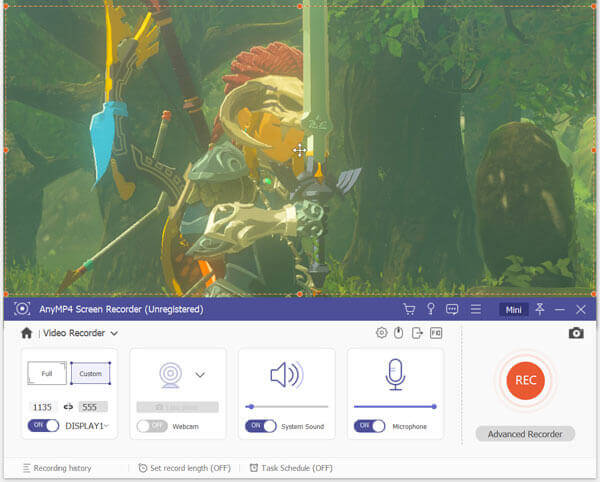Click the microphone icon
The width and height of the screenshot is (600, 482).
395,375
